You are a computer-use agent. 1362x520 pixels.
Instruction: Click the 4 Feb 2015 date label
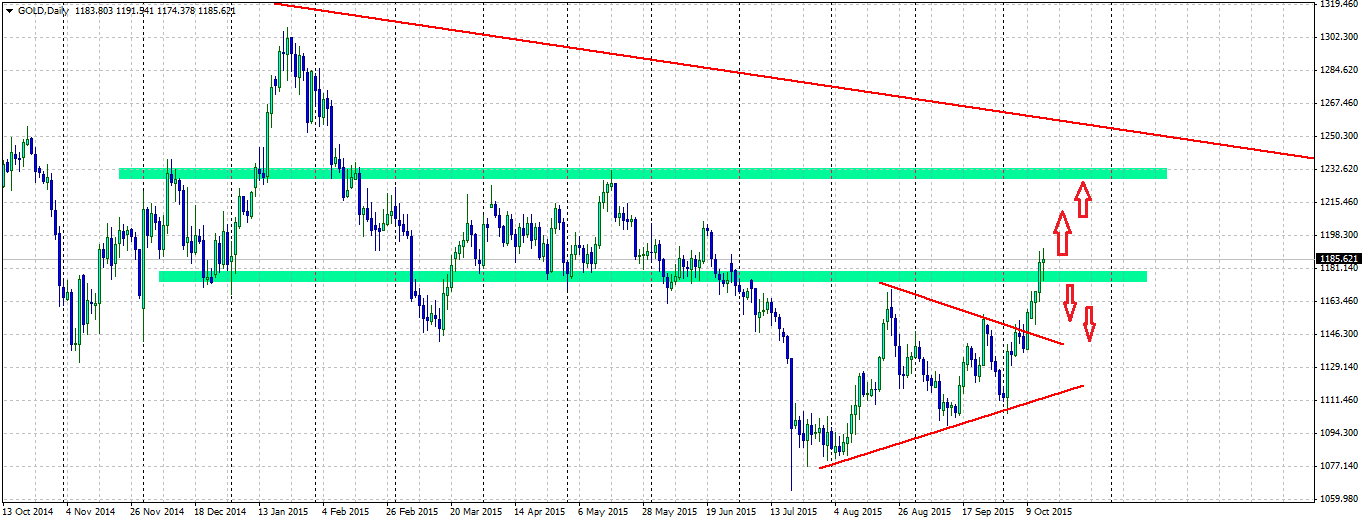click(348, 511)
